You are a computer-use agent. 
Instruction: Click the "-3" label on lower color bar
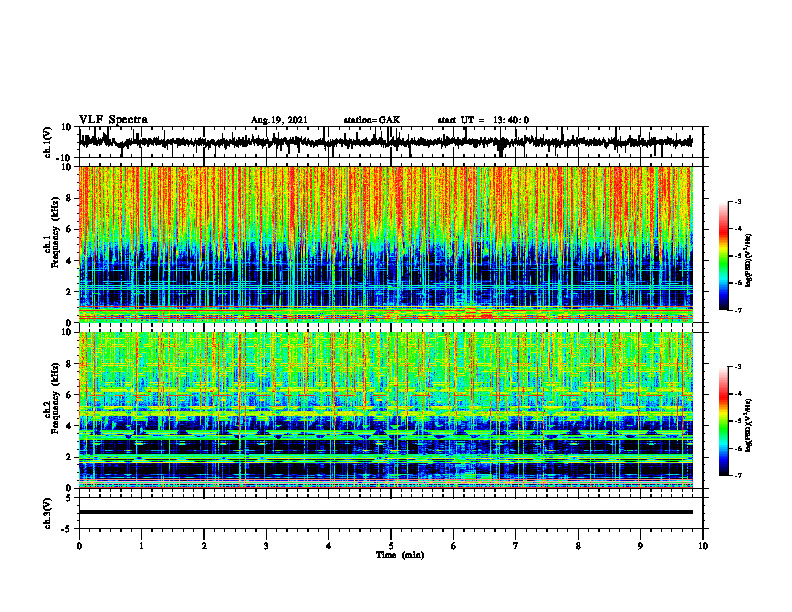pos(737,367)
